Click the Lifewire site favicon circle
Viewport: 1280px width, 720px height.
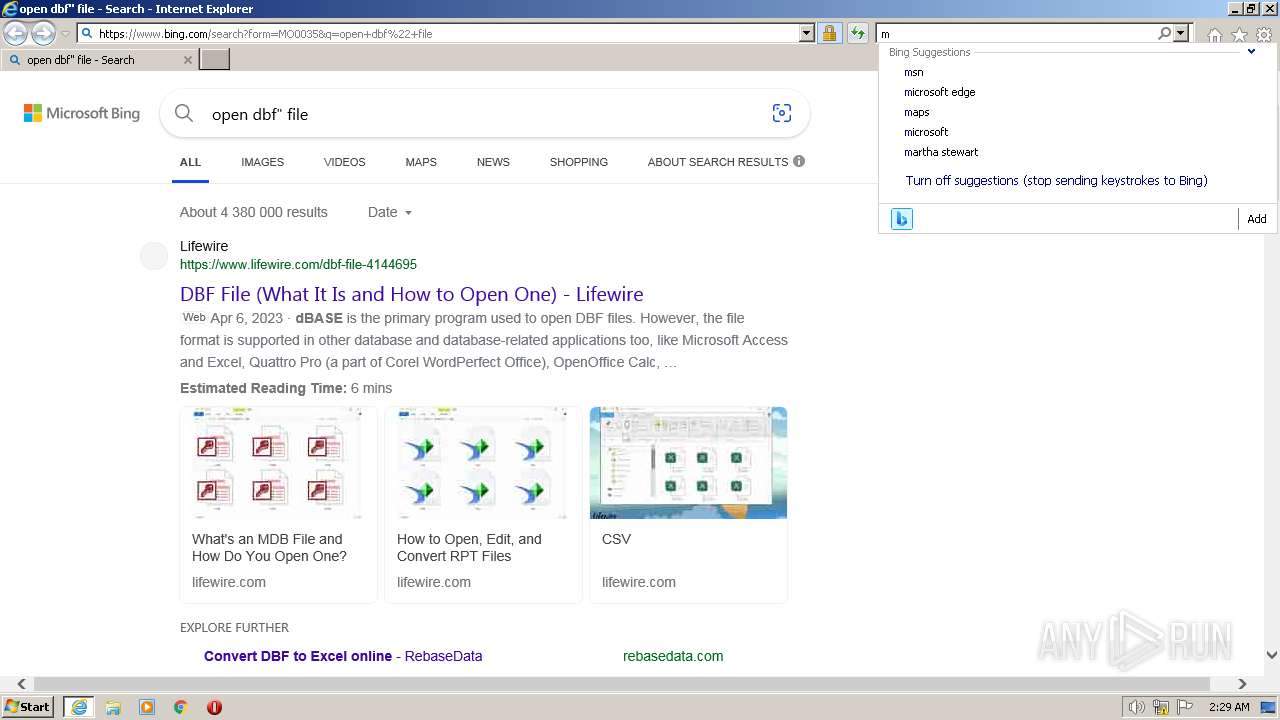click(x=154, y=256)
